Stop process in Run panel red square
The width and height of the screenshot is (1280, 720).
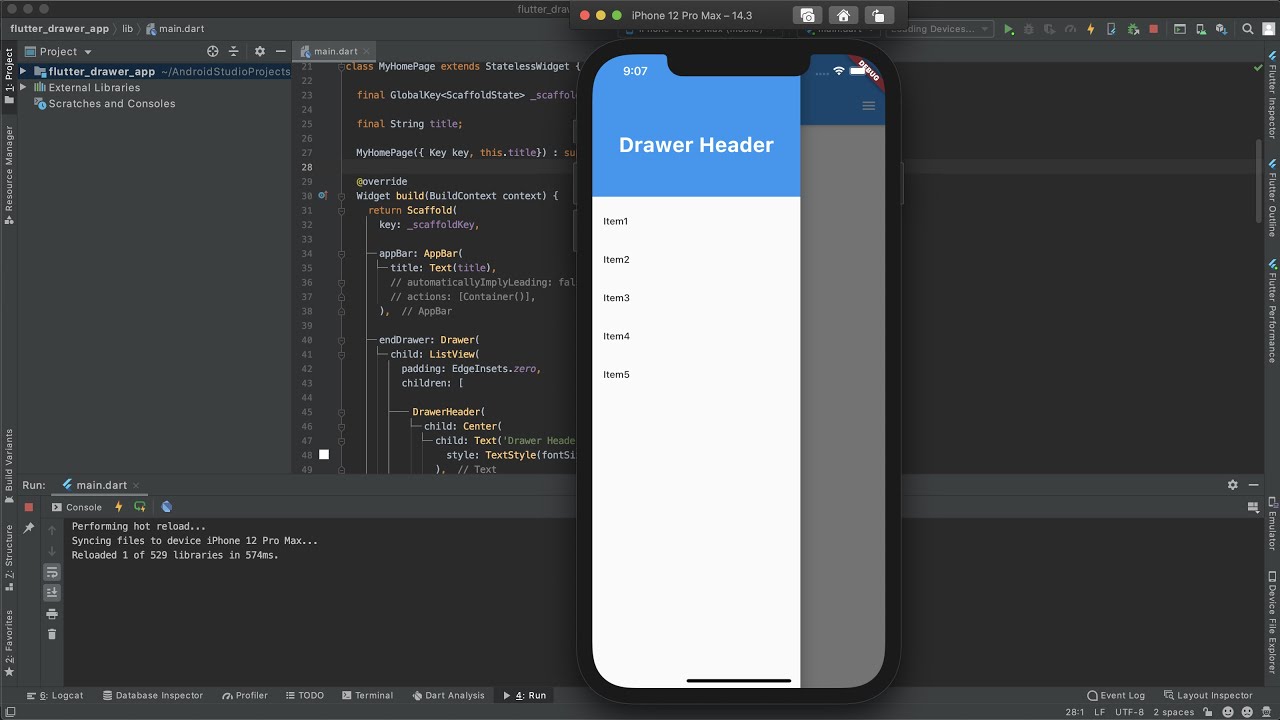click(x=29, y=507)
